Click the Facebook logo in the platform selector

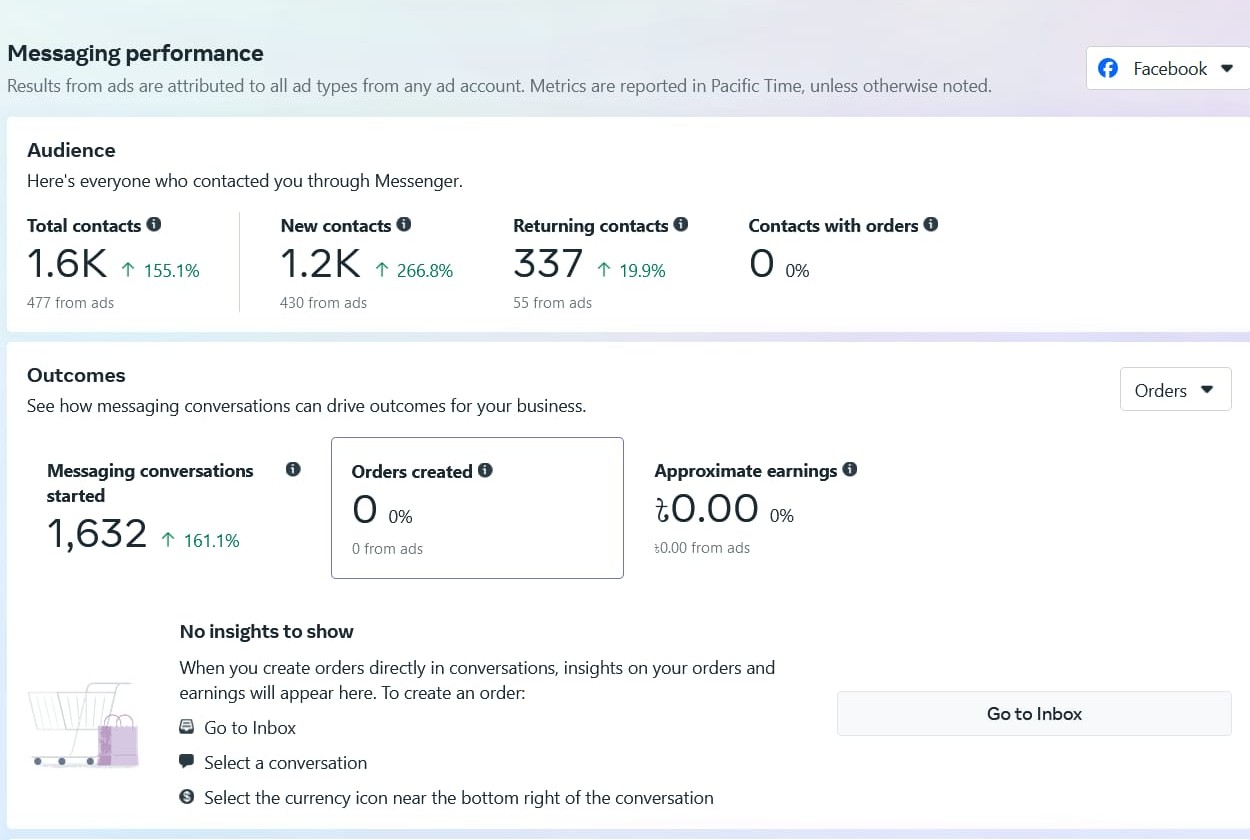pyautogui.click(x=1108, y=69)
